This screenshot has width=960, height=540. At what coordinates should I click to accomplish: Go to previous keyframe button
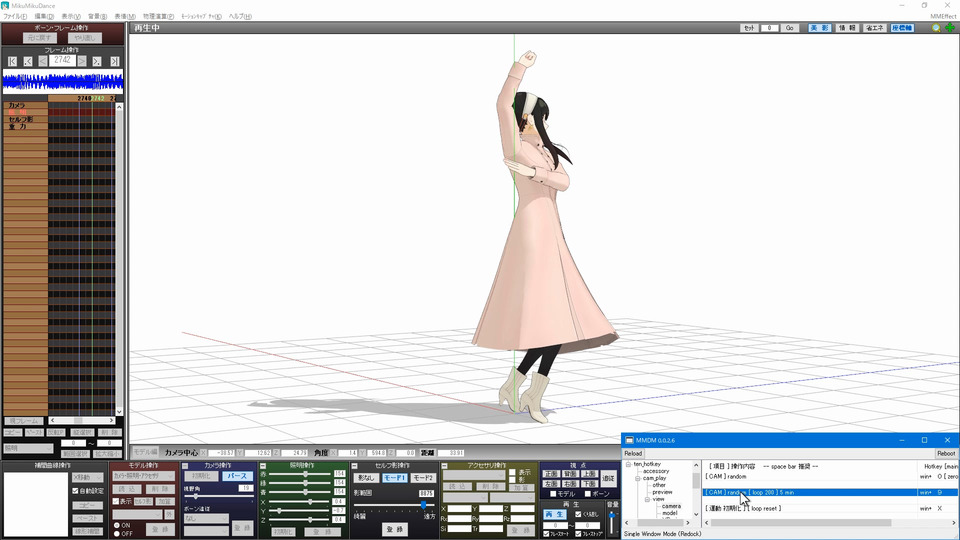point(28,61)
